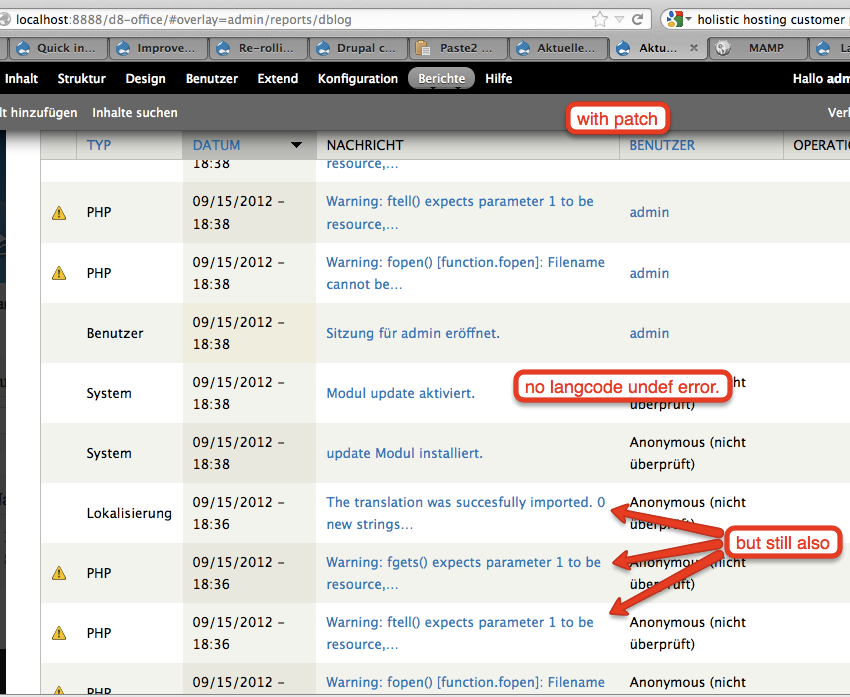Click the 'Inhalte suchen' shortcut link
850x697 pixels.
coord(134,112)
